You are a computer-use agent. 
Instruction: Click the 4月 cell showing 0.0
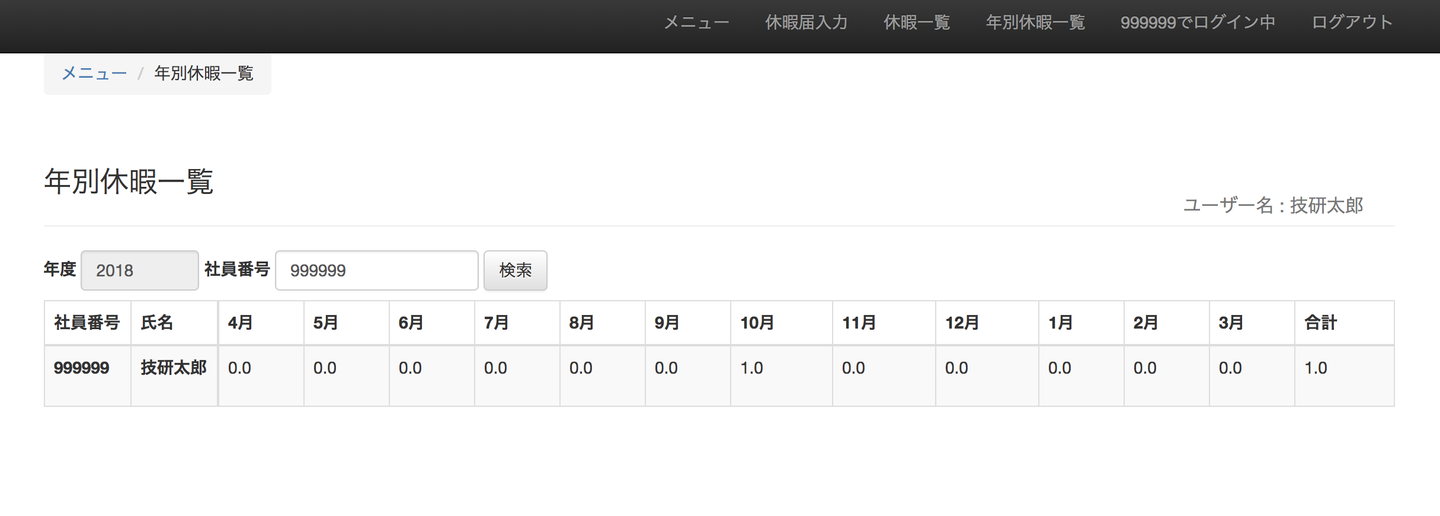[x=239, y=368]
